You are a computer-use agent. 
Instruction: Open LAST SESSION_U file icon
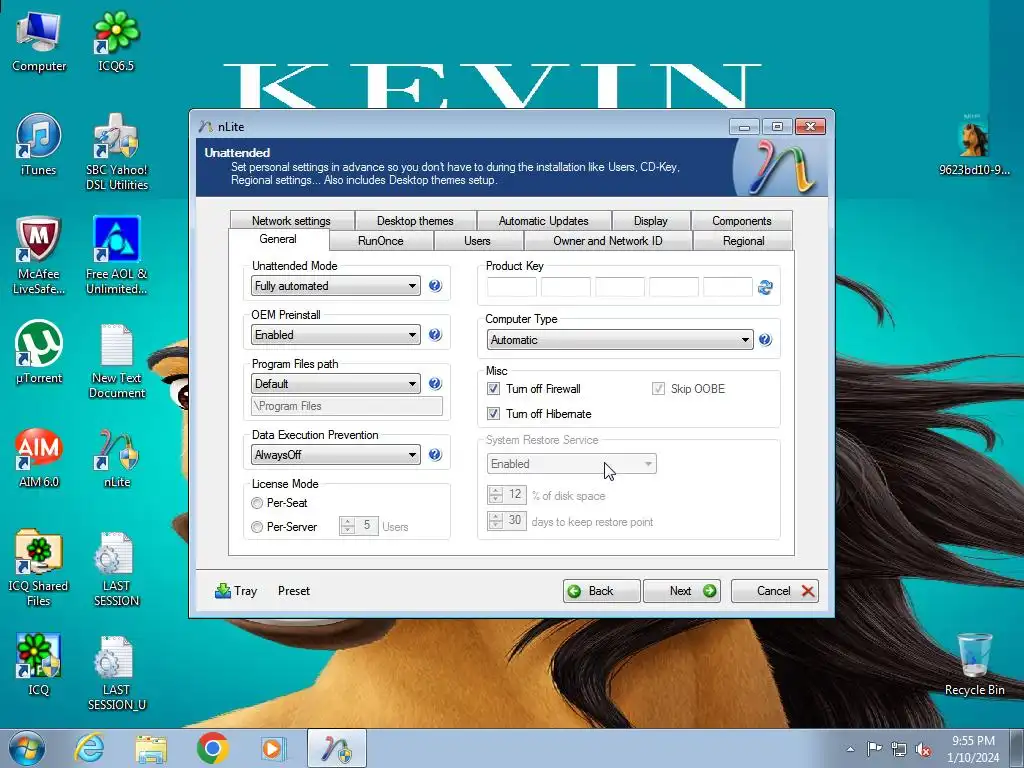pyautogui.click(x=116, y=673)
